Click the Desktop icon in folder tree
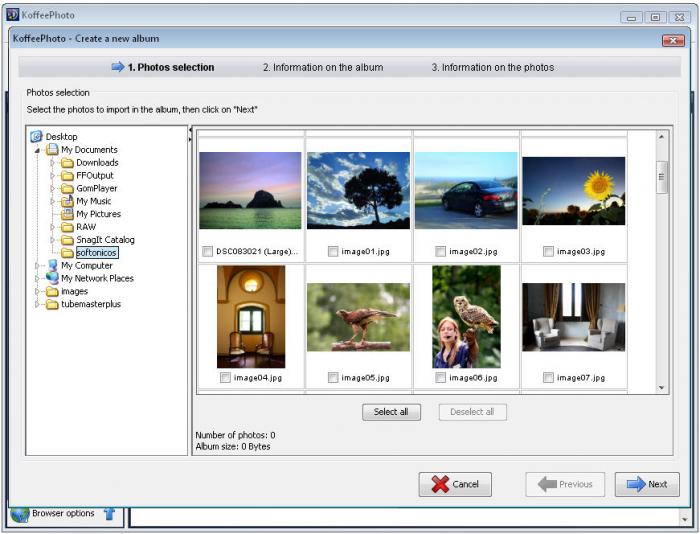The height and width of the screenshot is (534, 700). point(36,136)
